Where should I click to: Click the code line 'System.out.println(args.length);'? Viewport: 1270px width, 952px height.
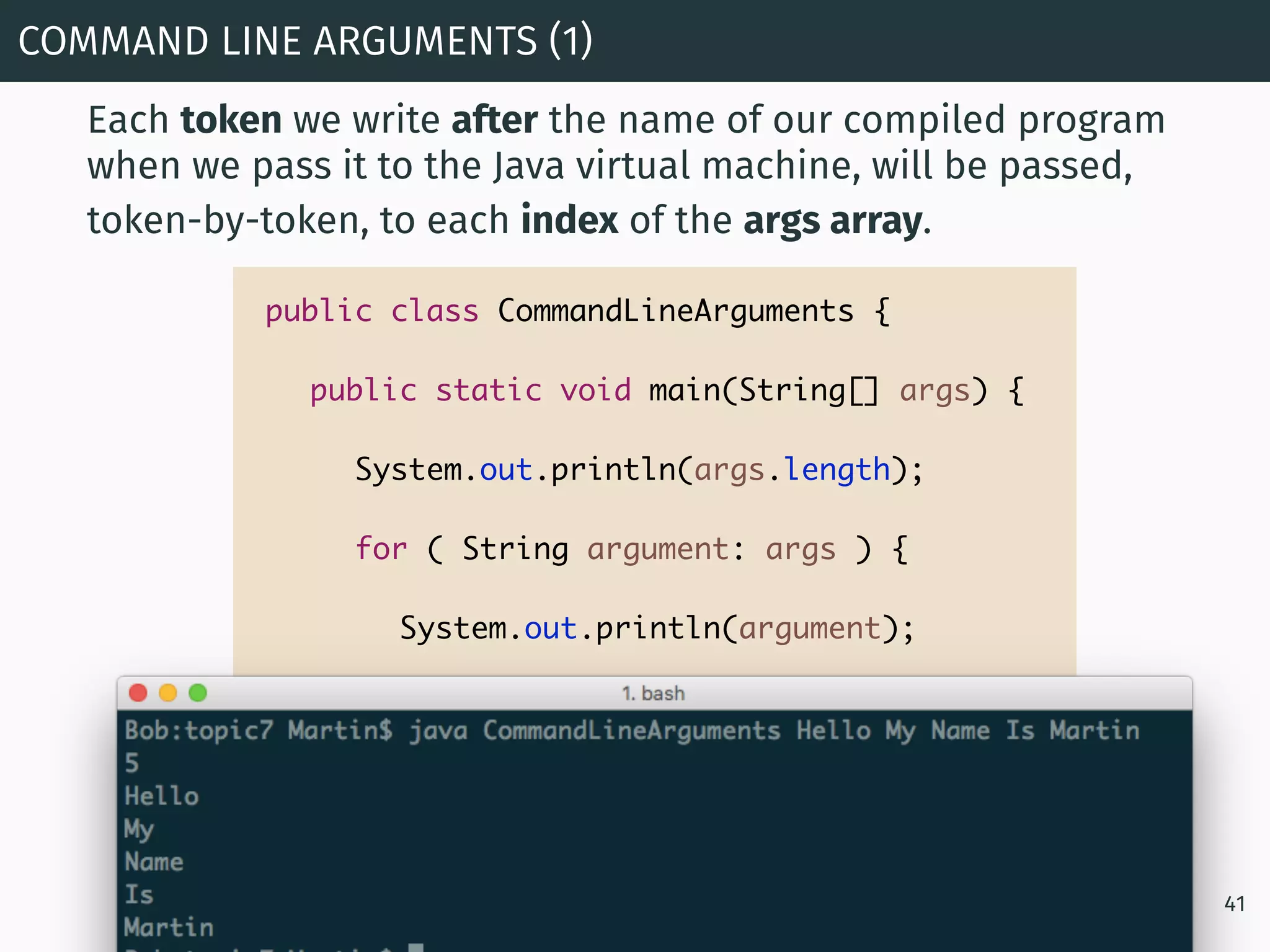click(x=639, y=470)
